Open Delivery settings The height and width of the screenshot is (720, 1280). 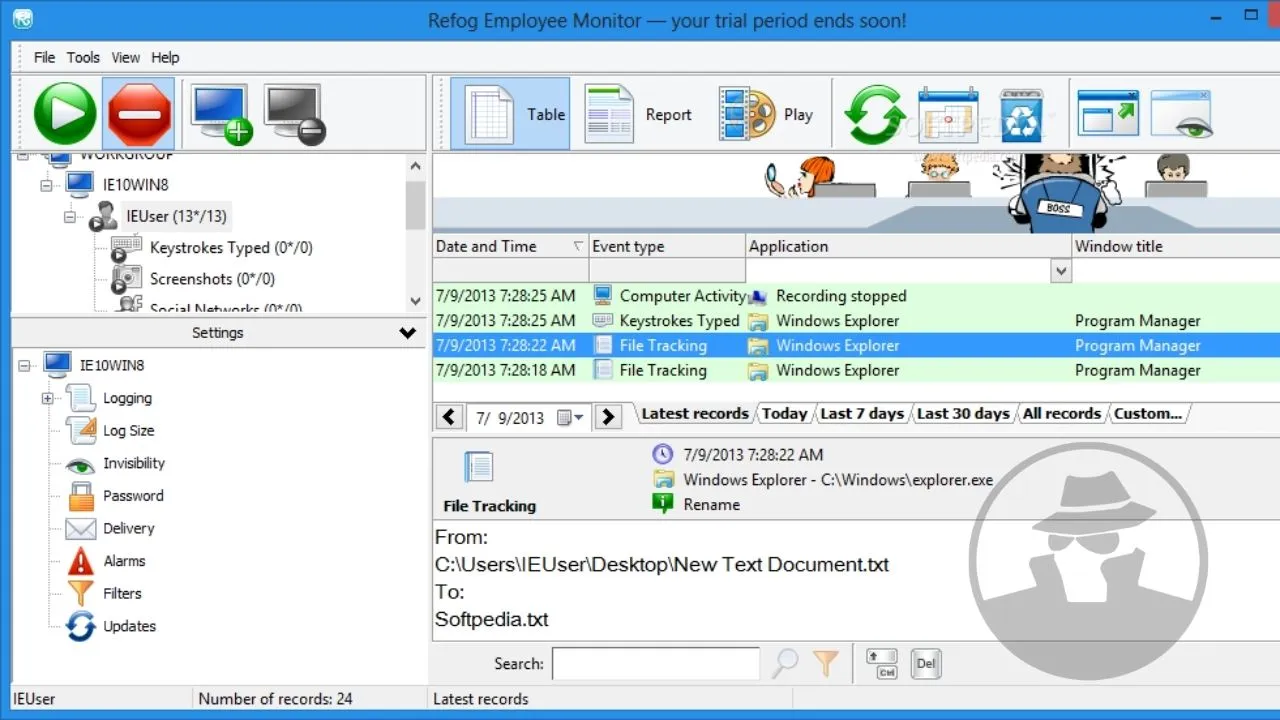pos(129,528)
